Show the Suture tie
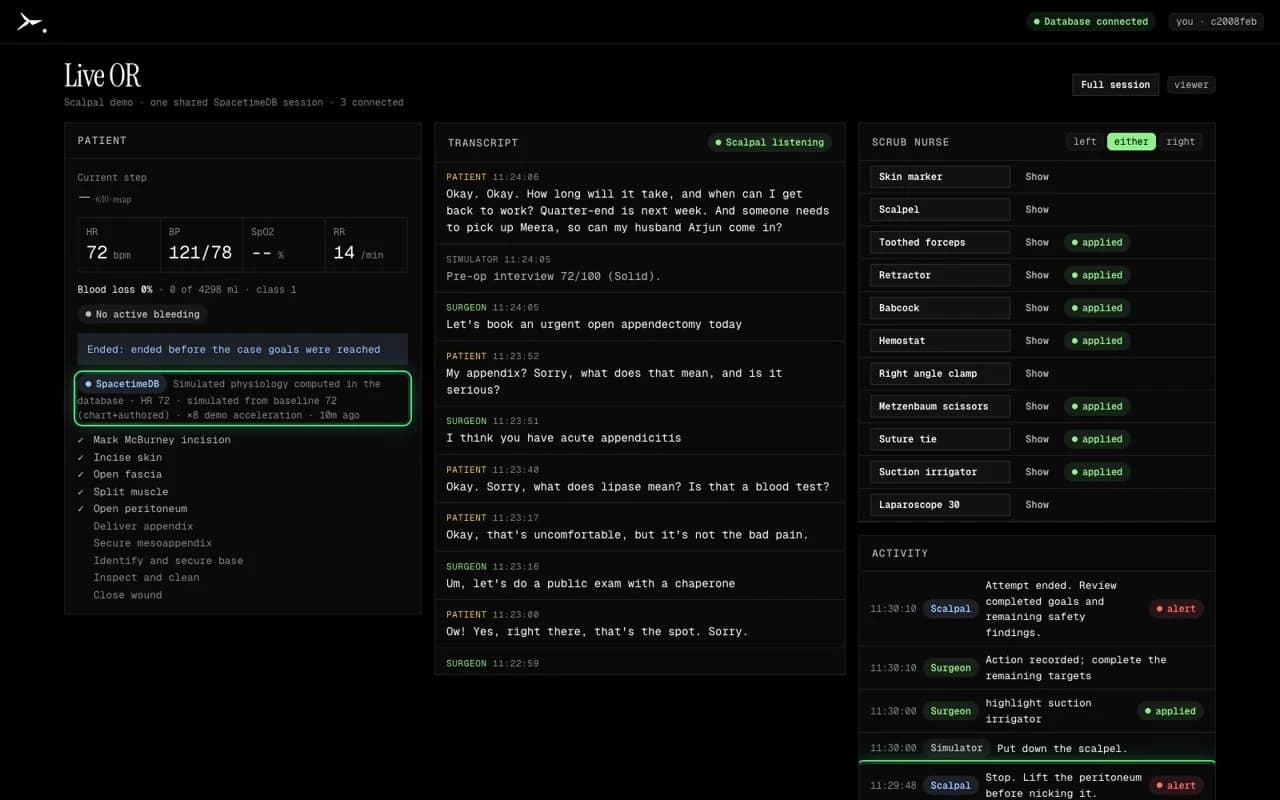Image resolution: width=1280 pixels, height=800 pixels. 1037,439
